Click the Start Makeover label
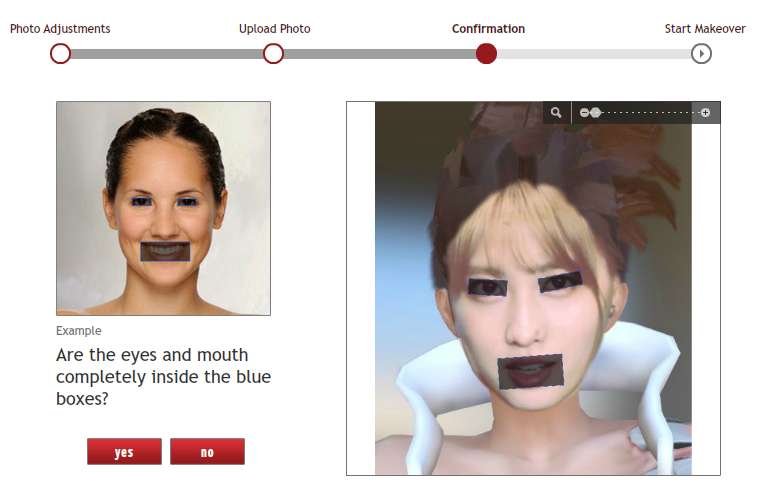757x499 pixels. 705,29
